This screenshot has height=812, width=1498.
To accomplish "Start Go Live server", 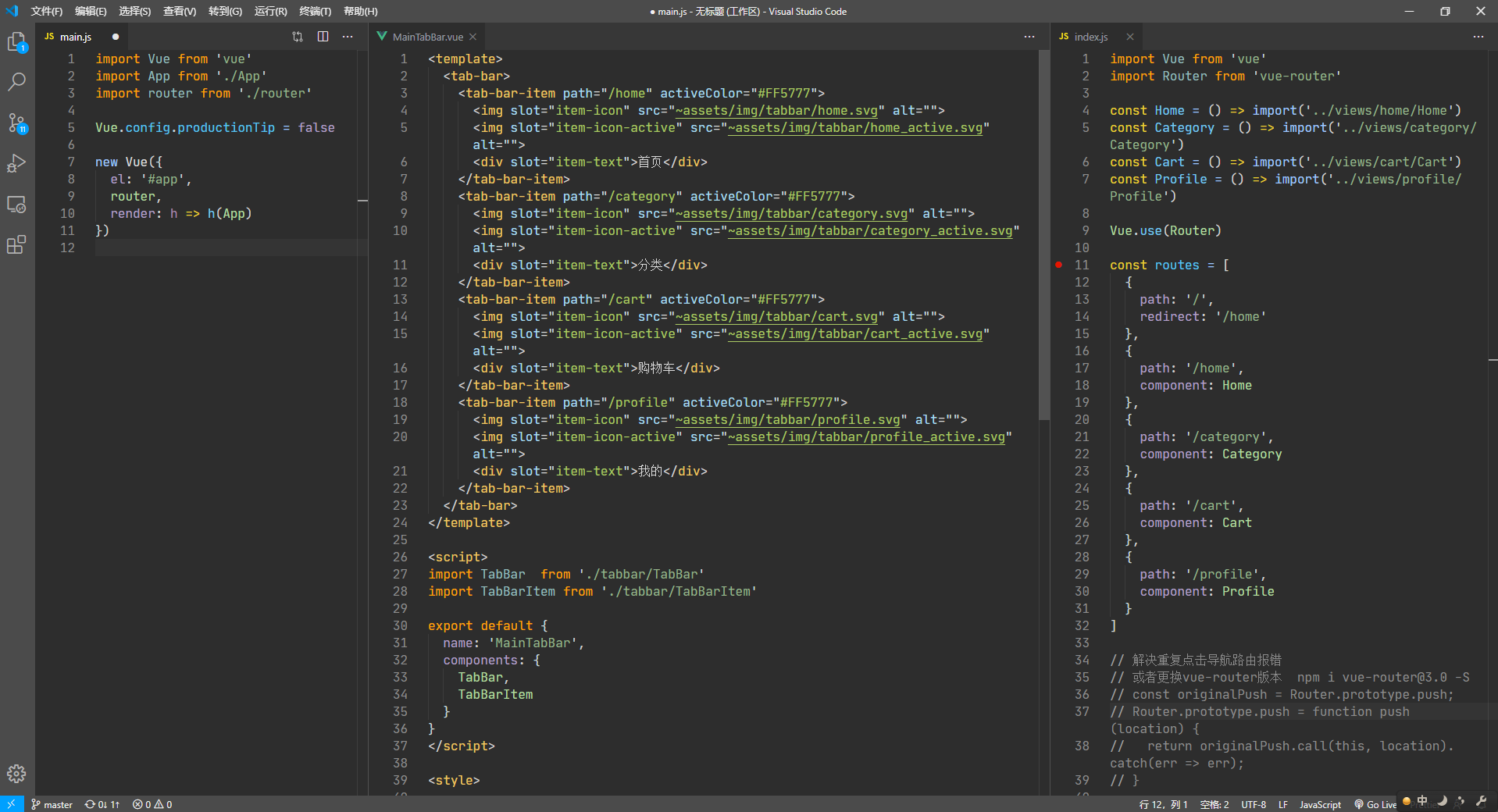I will click(x=1375, y=804).
